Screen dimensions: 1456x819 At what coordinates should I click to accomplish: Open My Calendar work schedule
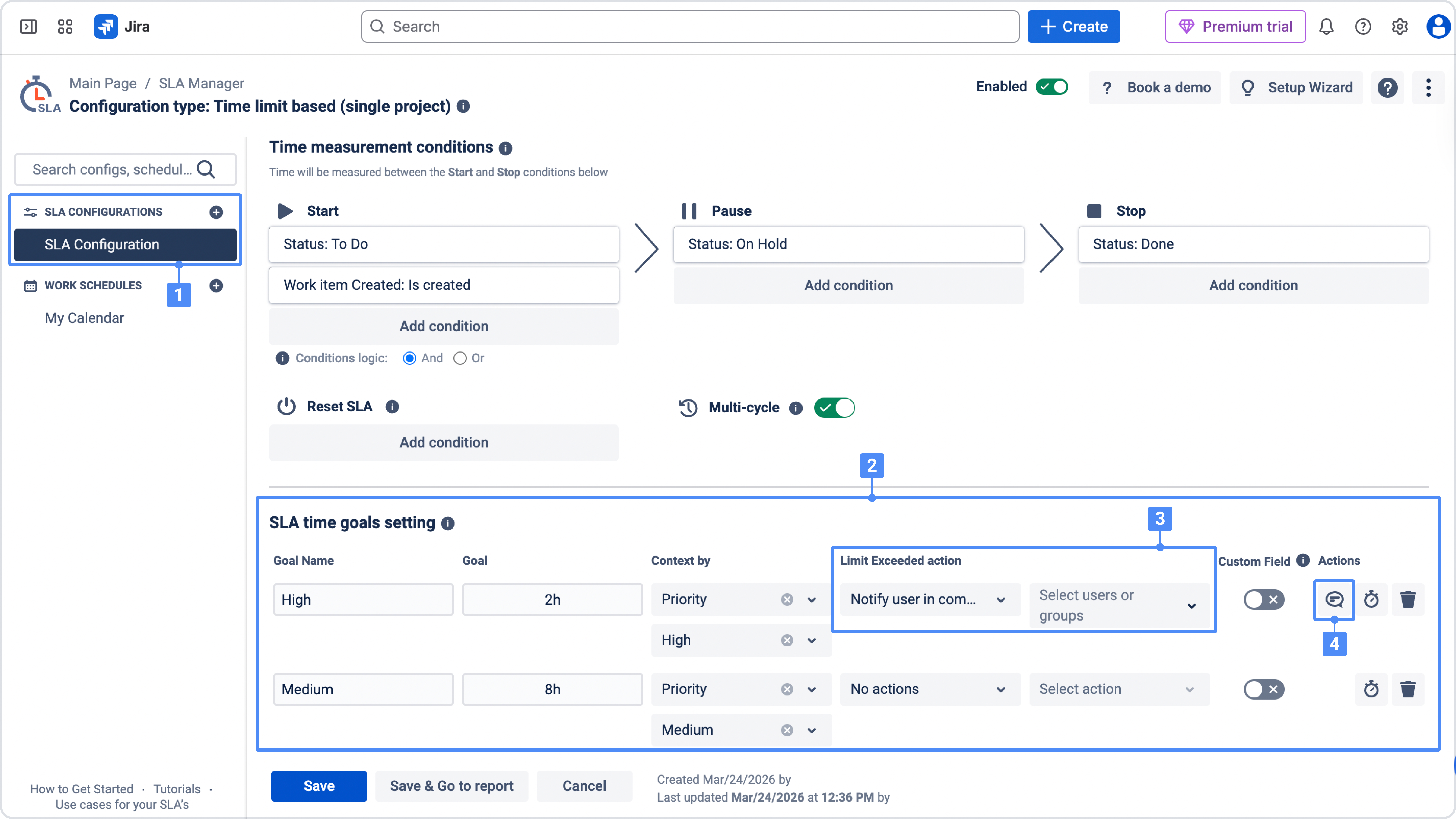[x=84, y=318]
